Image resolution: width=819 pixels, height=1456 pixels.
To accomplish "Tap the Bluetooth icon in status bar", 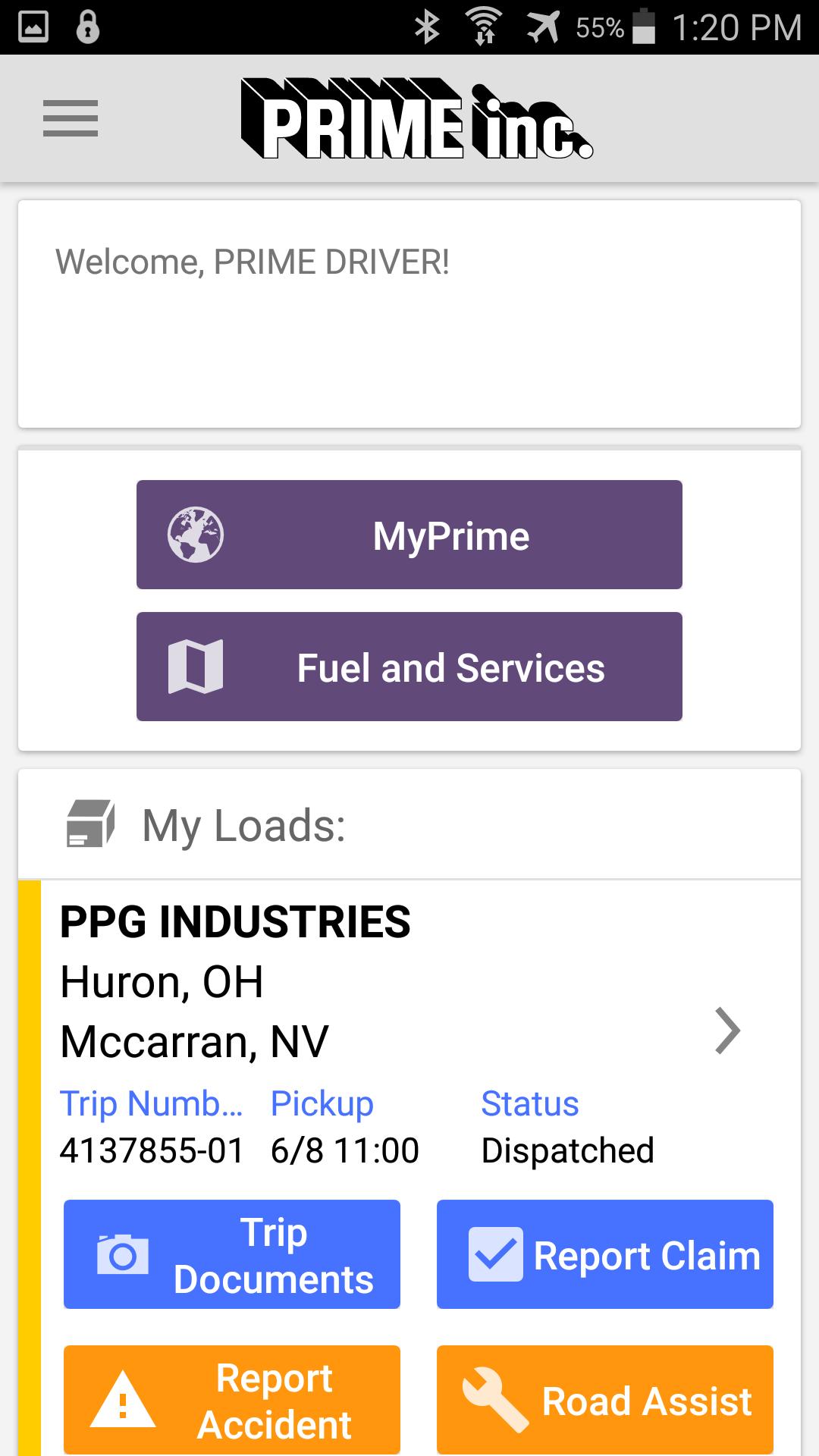I will point(427,28).
